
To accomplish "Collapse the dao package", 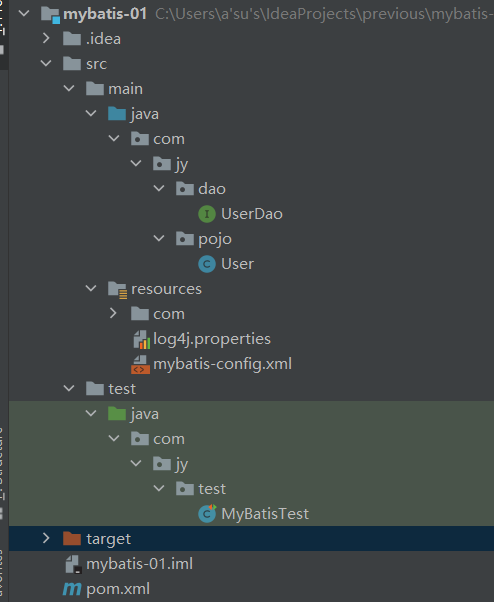I will point(159,188).
